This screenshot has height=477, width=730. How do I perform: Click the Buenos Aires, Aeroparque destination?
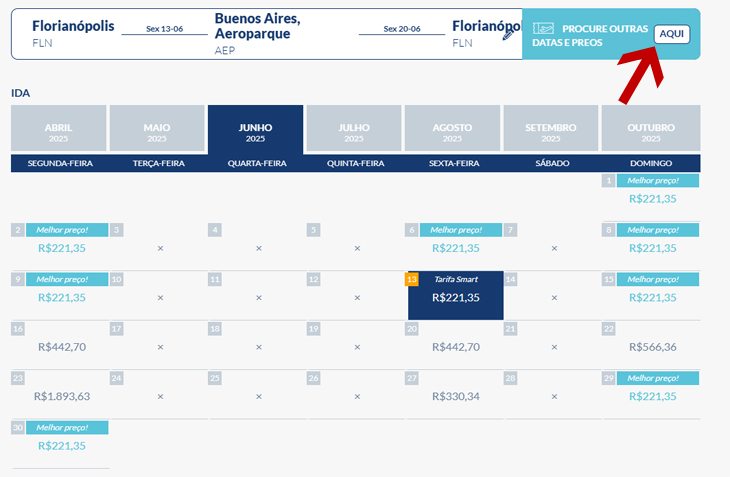pyautogui.click(x=257, y=26)
